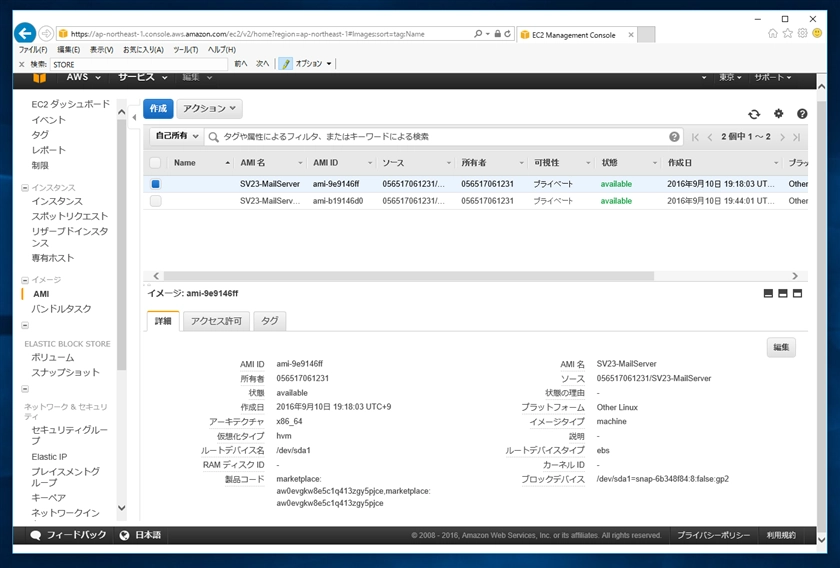Image resolution: width=840 pixels, height=568 pixels.
Task: Switch to the タグ tab
Action: coord(269,321)
